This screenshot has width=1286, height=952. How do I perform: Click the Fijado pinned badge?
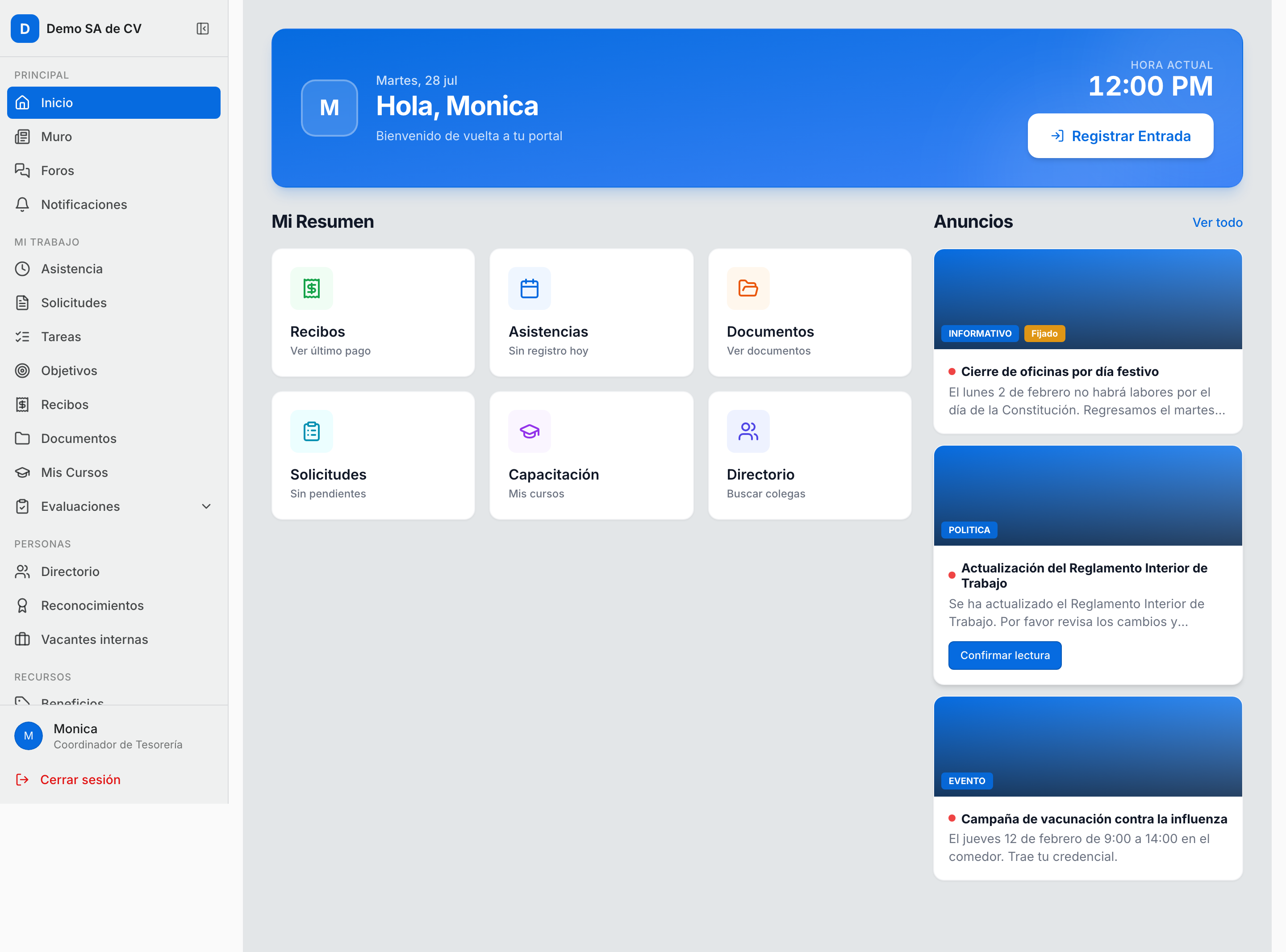click(1044, 334)
